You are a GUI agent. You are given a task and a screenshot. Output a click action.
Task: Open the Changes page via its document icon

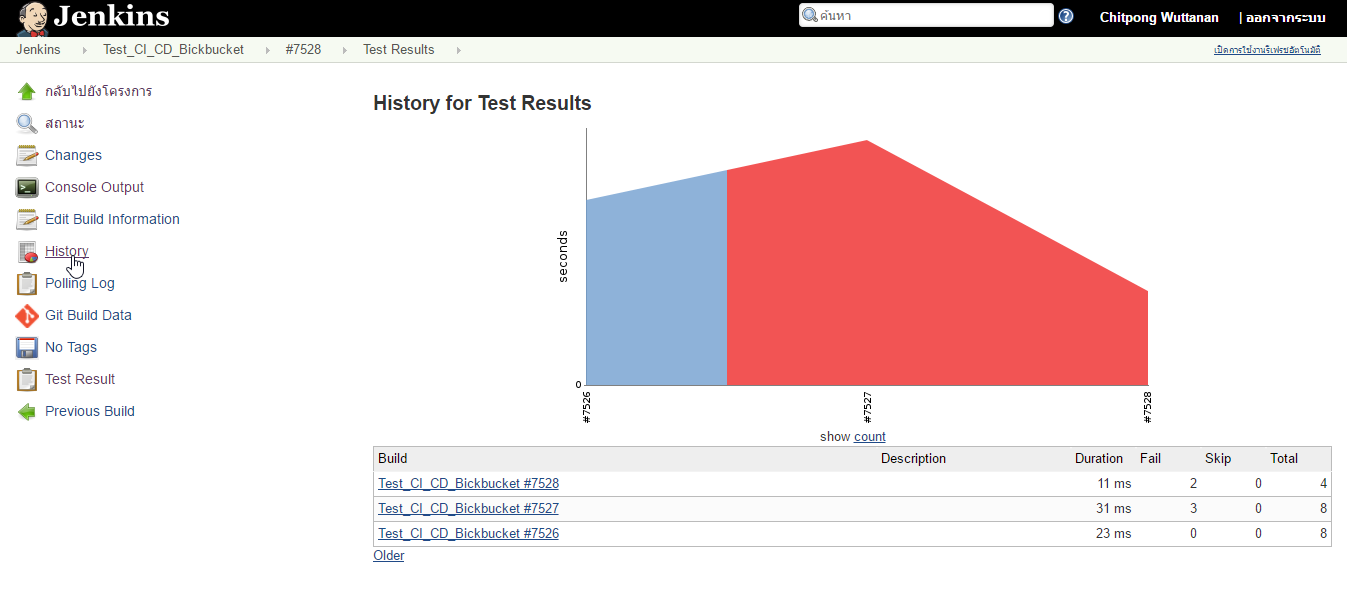pos(26,155)
